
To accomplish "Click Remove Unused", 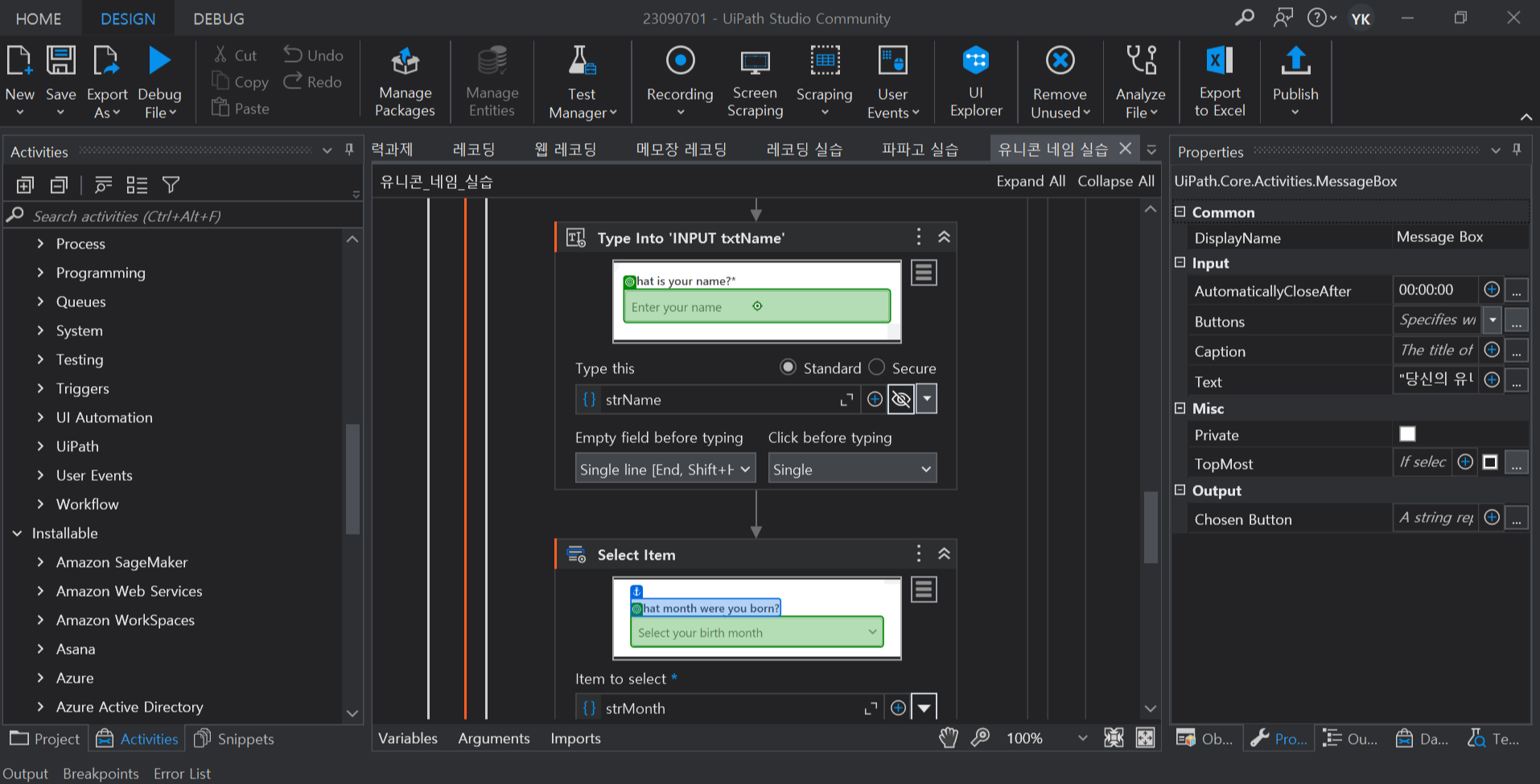I will click(1060, 82).
